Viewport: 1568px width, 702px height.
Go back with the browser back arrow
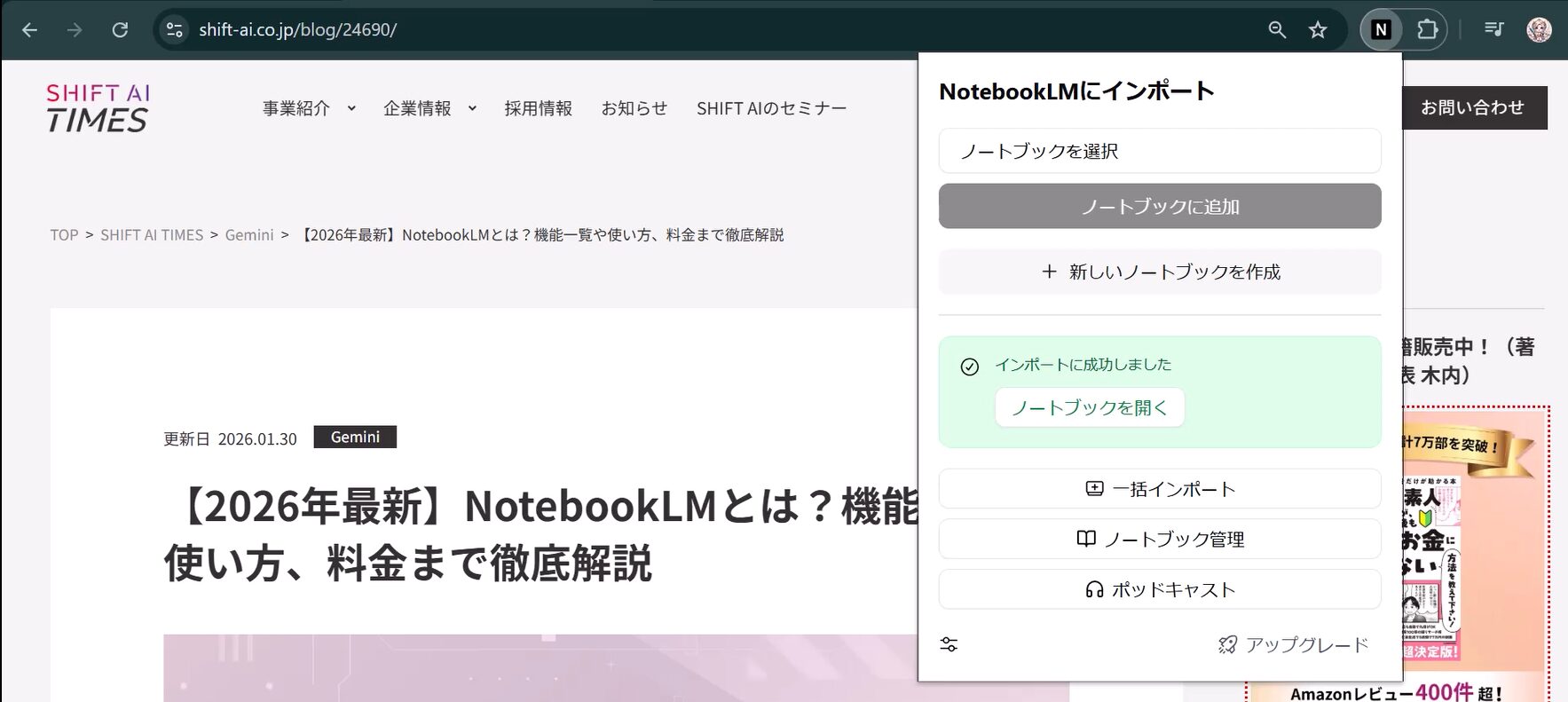click(29, 30)
